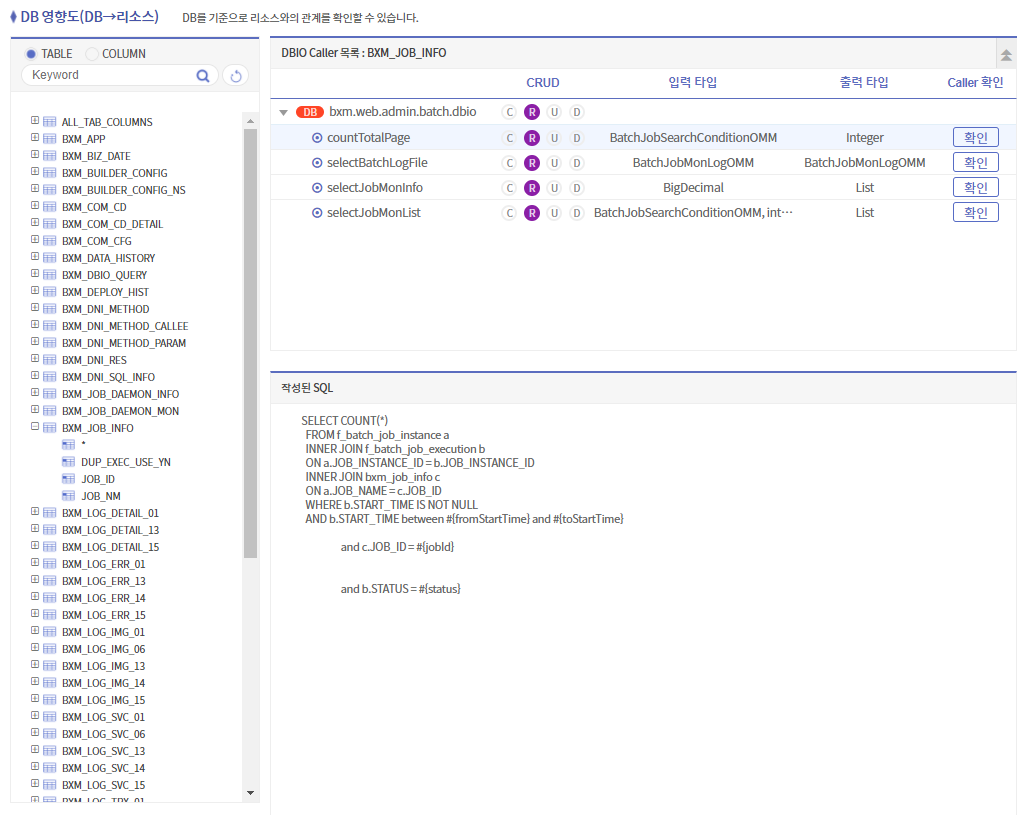Viewport: 1026px width, 815px height.
Task: Select the TABLE radio button
Action: coord(31,54)
